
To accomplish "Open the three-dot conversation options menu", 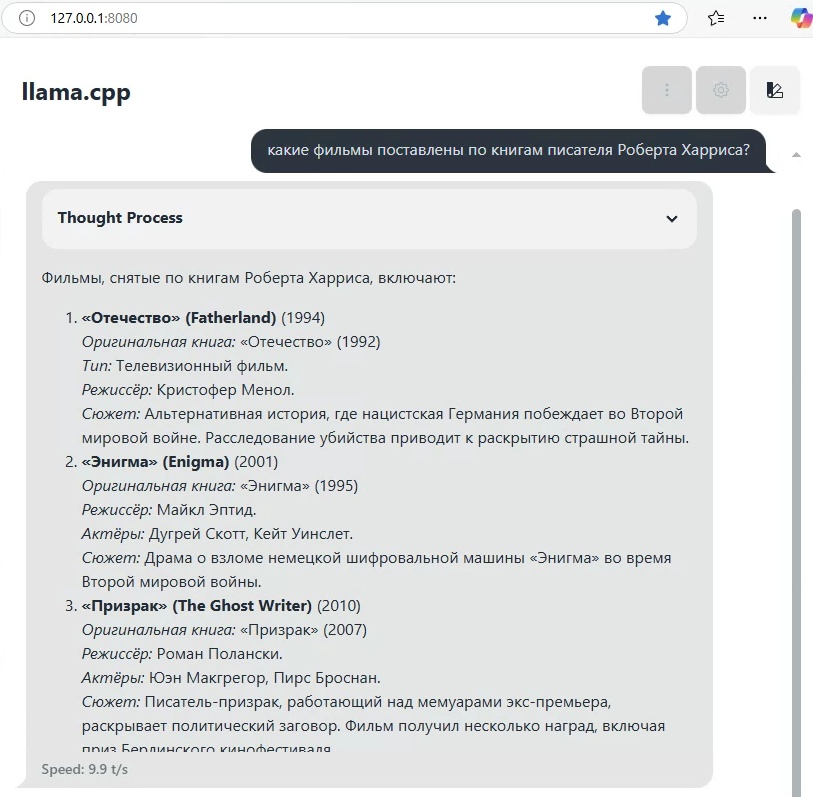I will click(667, 90).
